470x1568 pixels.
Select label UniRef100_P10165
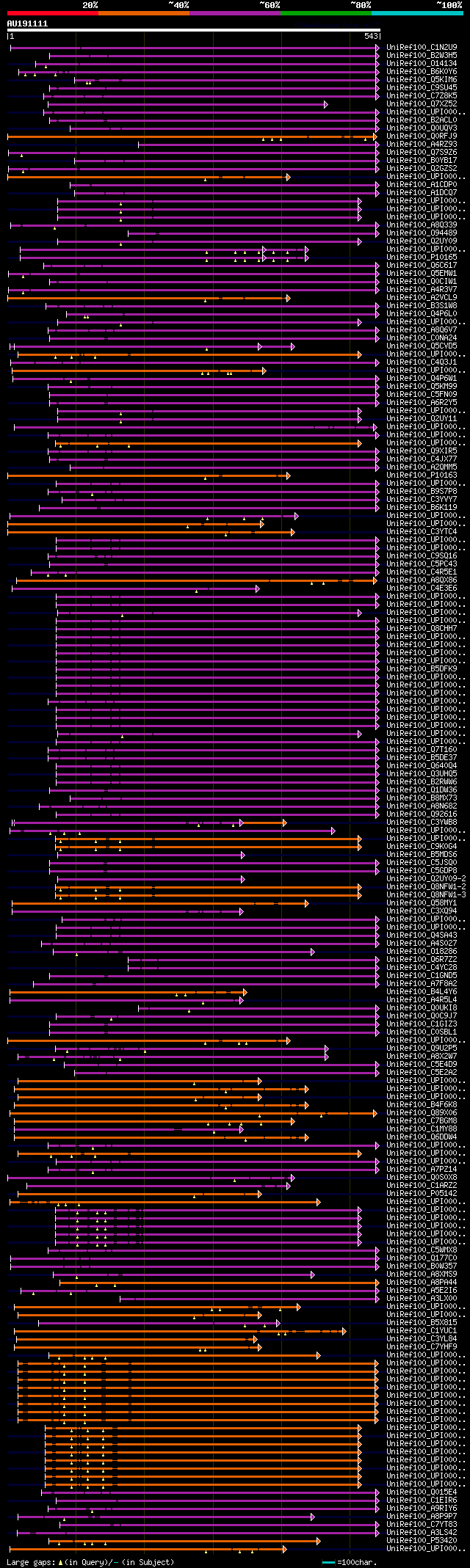pos(422,257)
